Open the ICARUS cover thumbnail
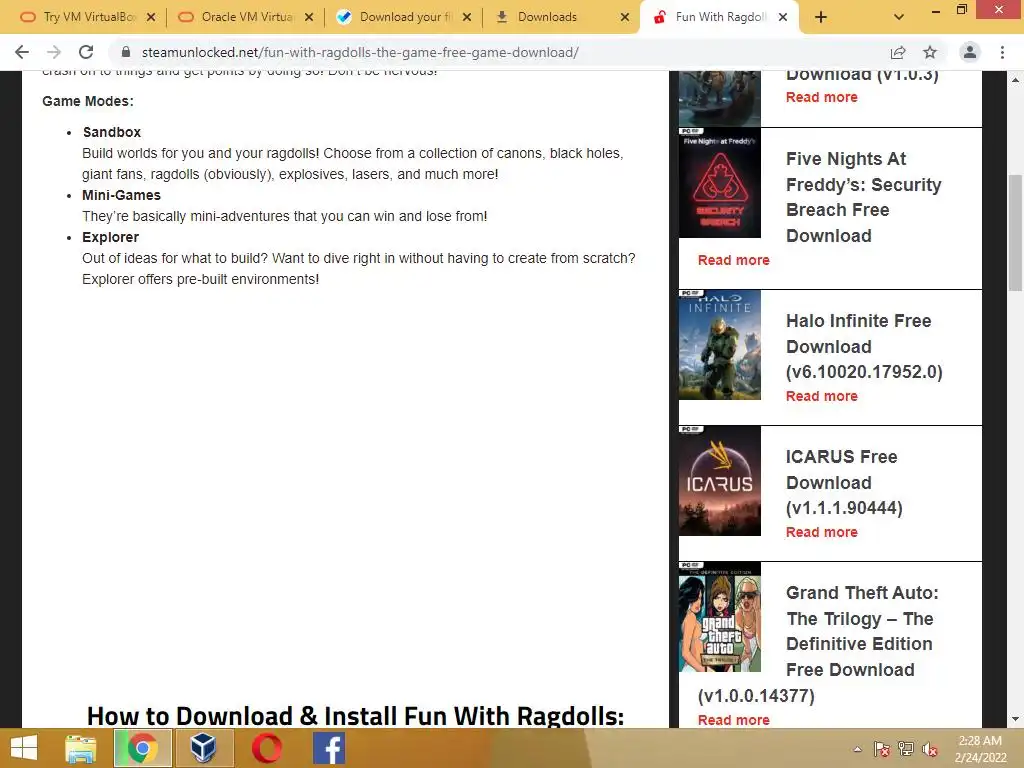 click(720, 481)
